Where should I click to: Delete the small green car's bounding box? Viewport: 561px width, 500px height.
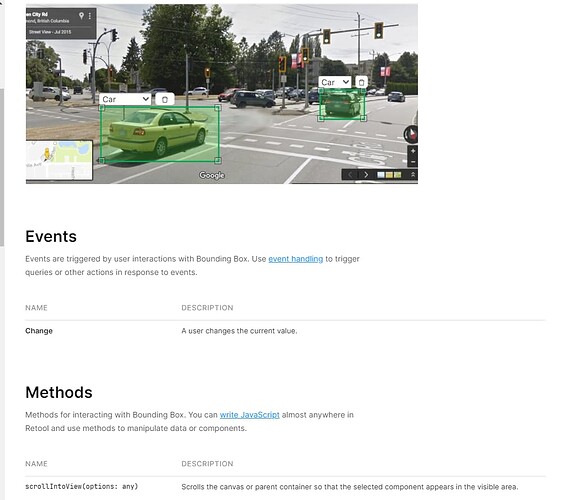click(361, 82)
